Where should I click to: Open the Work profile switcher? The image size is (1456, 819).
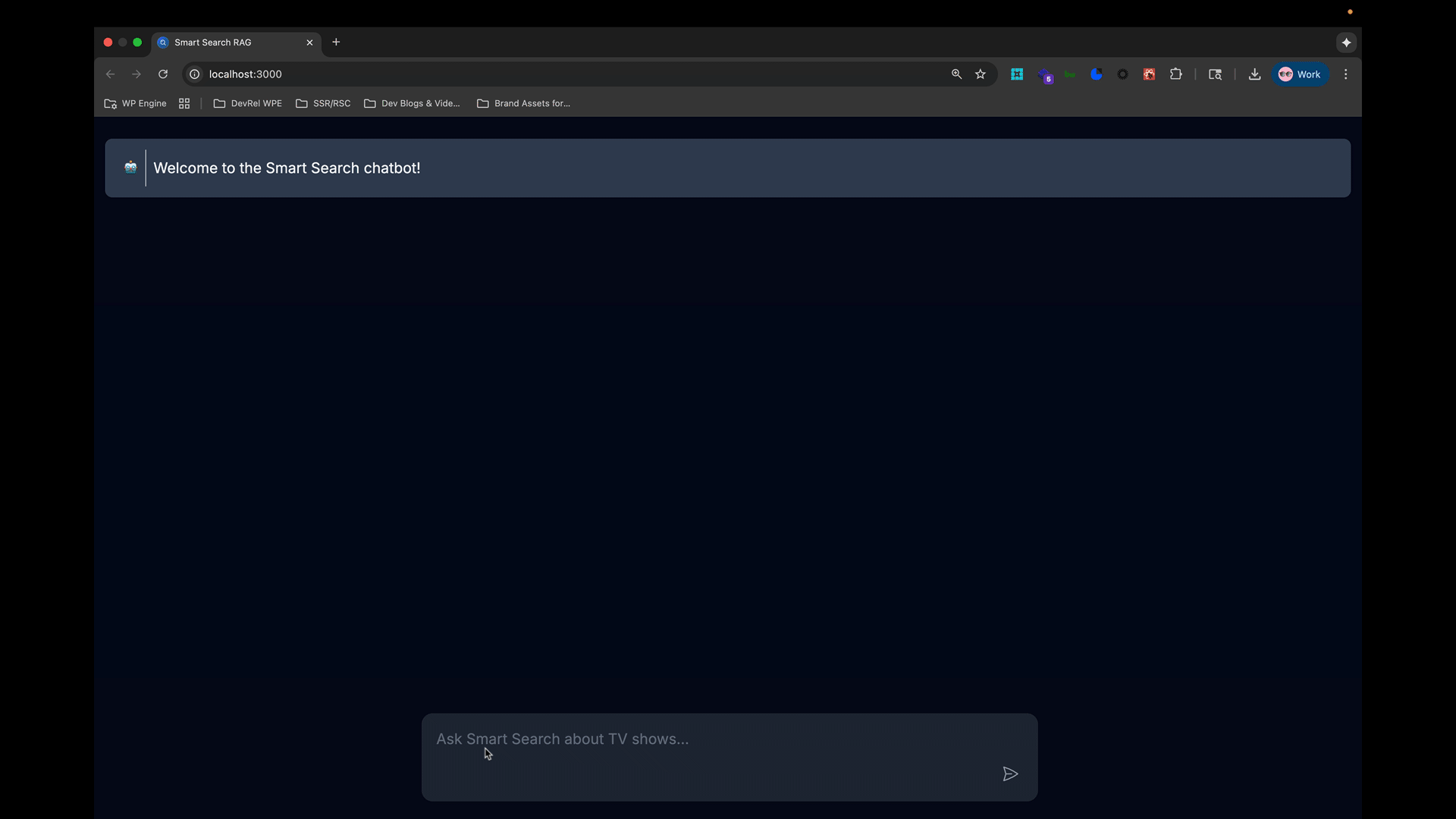(1300, 74)
